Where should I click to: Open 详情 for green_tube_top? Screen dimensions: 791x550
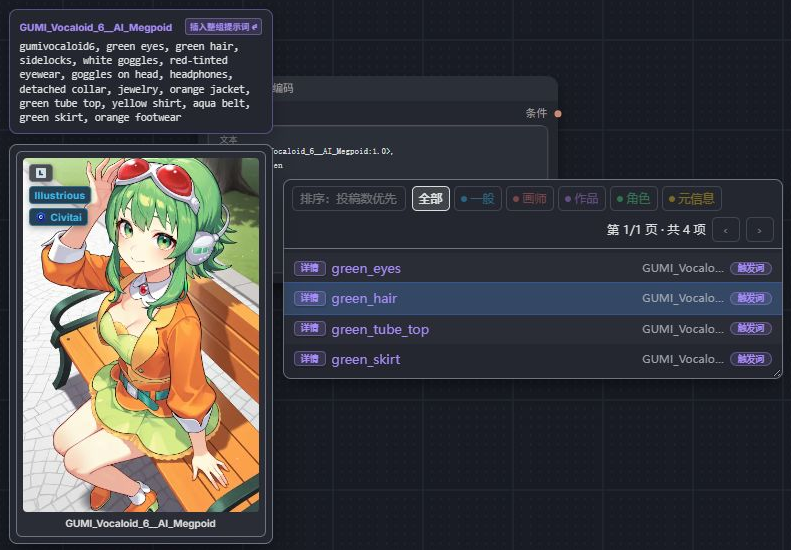point(310,328)
